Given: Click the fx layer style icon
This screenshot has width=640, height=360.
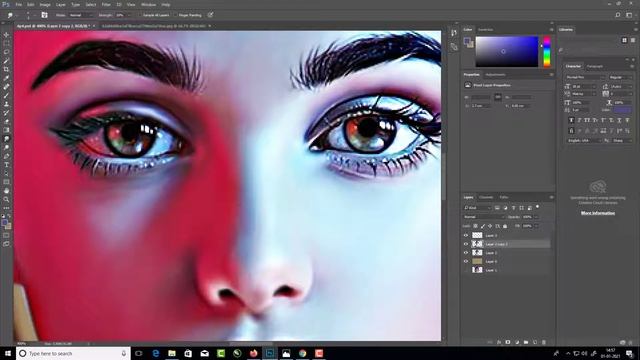Looking at the screenshot, I should pos(499,342).
